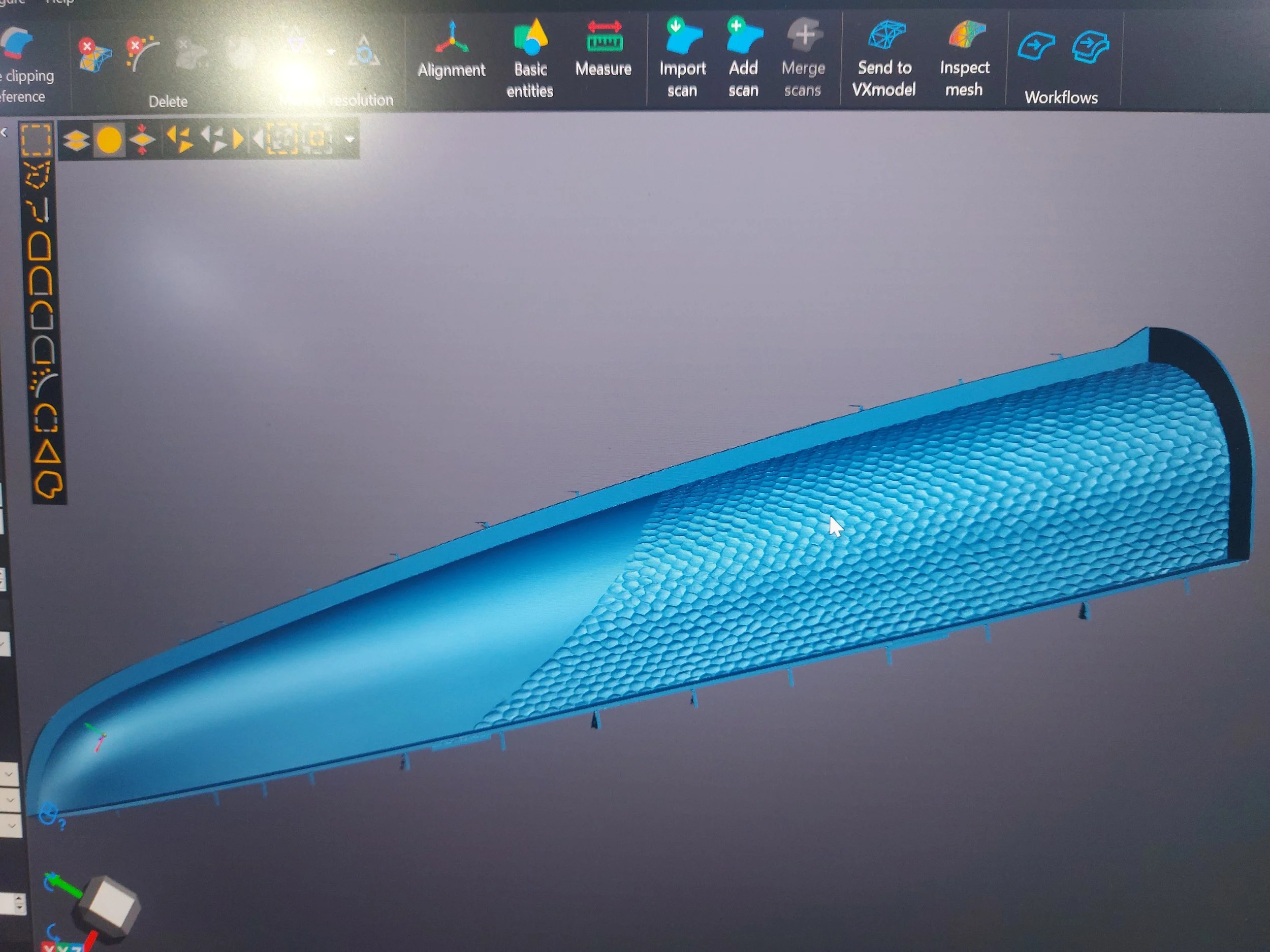
Task: Click the Basic entities icon
Action: (530, 39)
